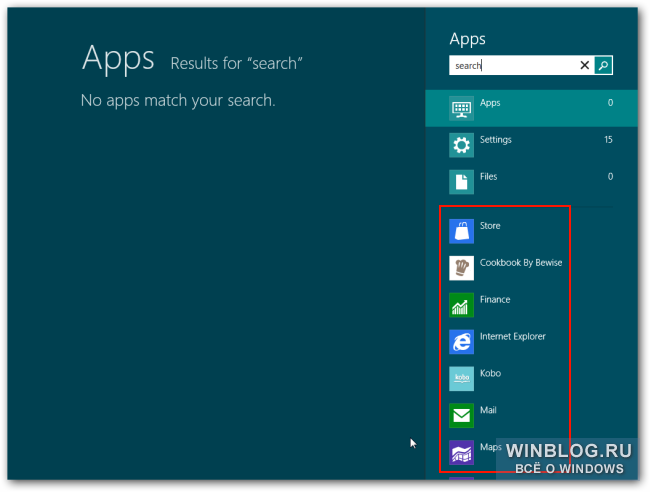Open the Mail envelope icon
This screenshot has height=492, width=650.
click(x=461, y=416)
